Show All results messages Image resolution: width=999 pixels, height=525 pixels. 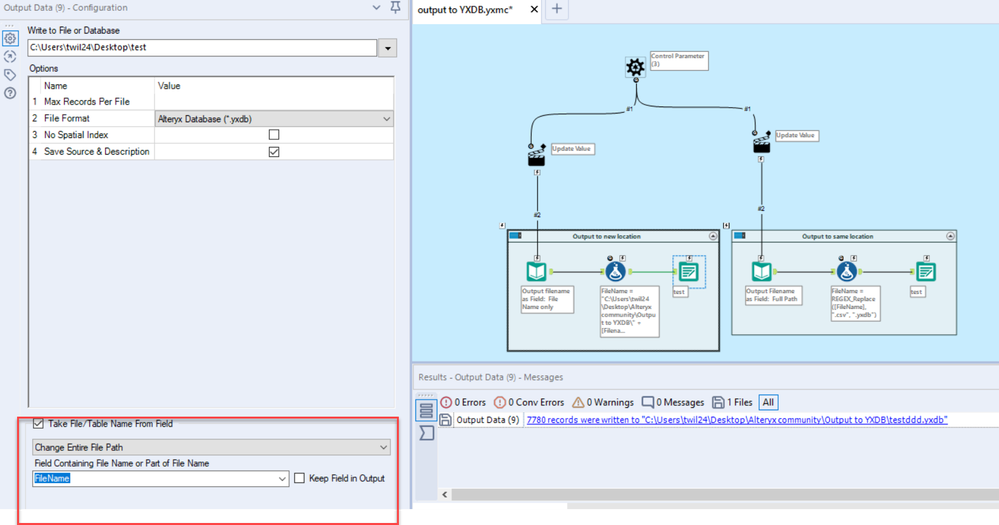point(768,403)
